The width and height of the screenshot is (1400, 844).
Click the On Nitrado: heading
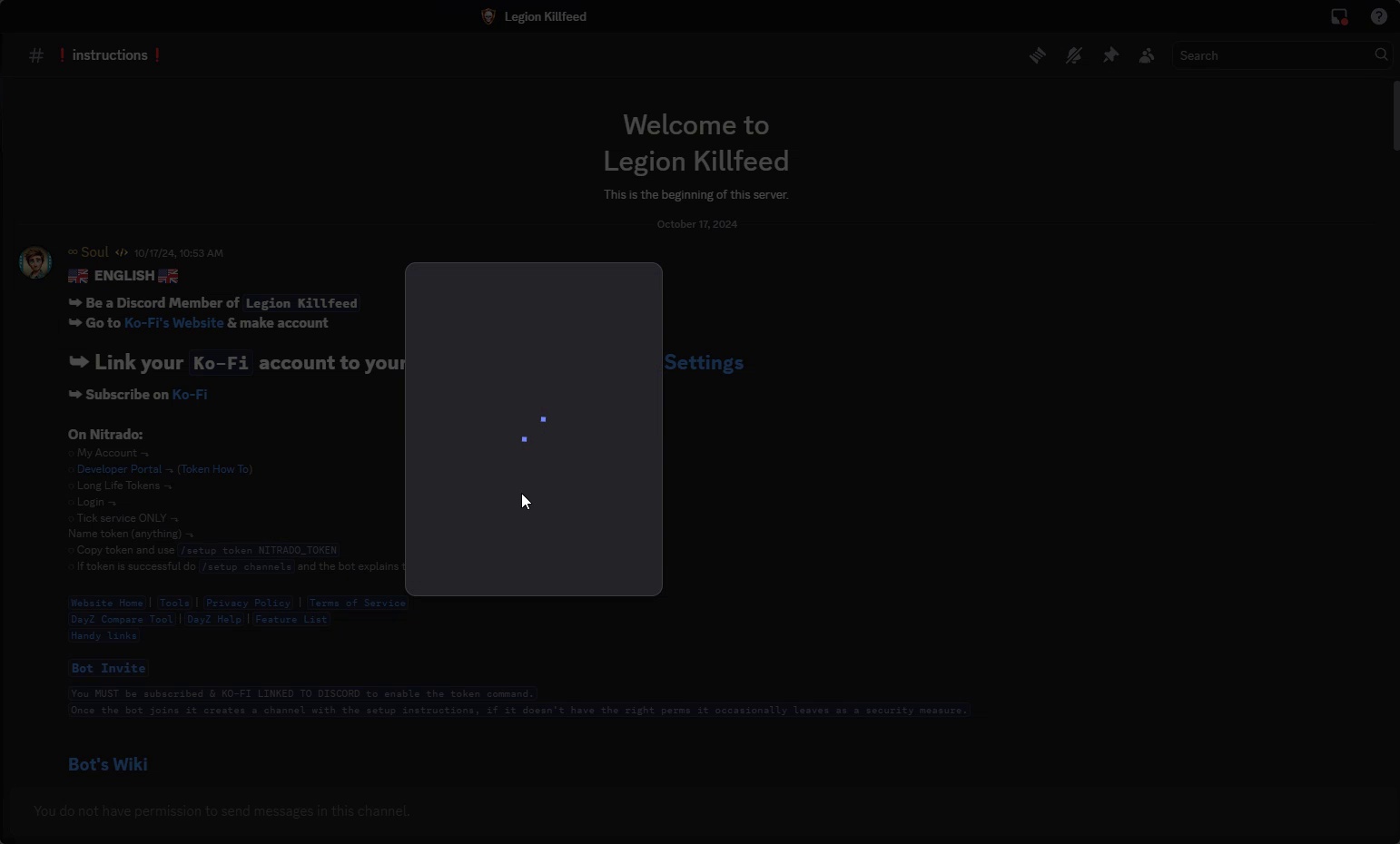tap(105, 436)
